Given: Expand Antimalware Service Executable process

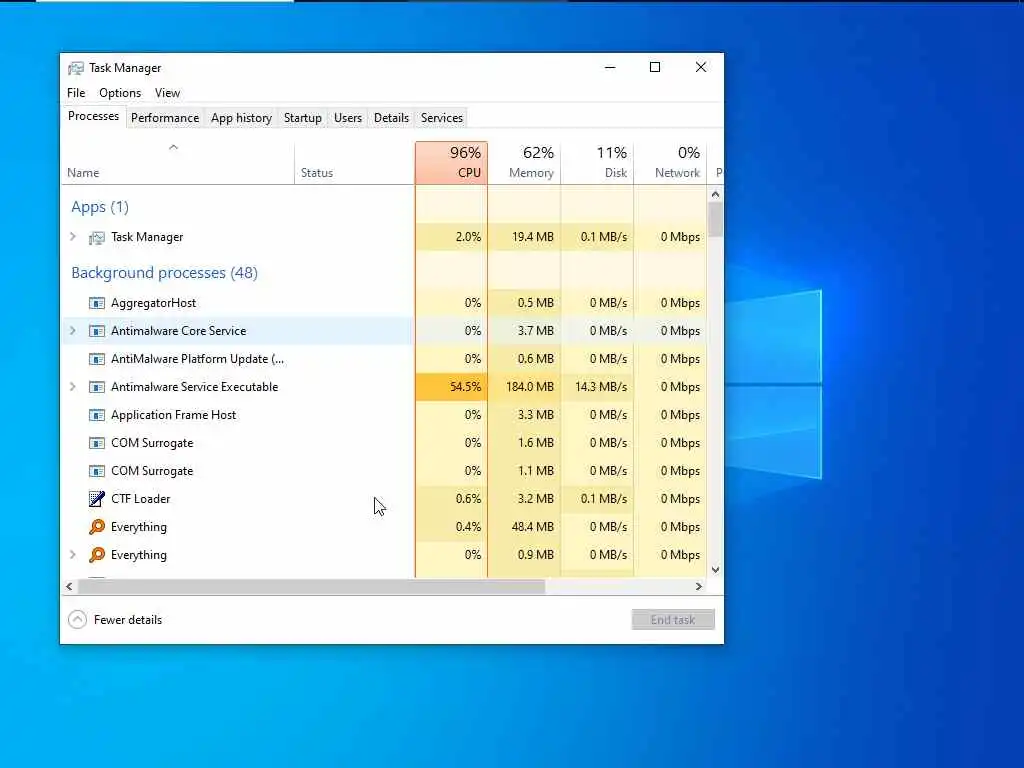Looking at the screenshot, I should tap(73, 387).
